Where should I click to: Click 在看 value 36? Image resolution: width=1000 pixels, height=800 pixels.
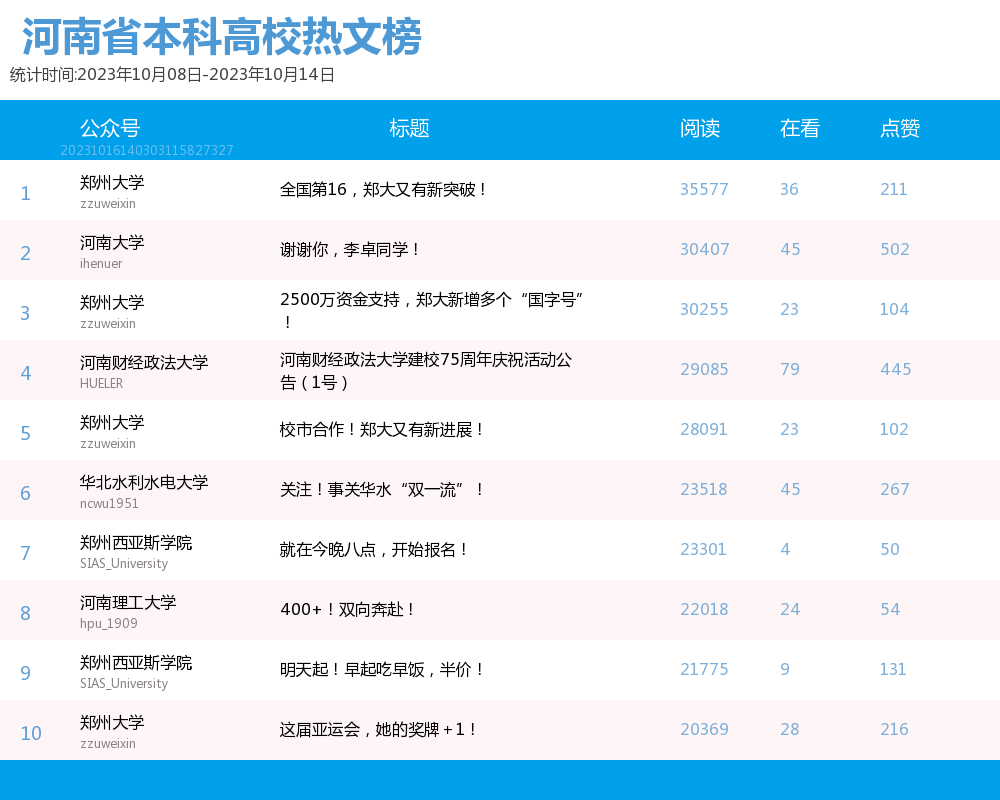[789, 189]
